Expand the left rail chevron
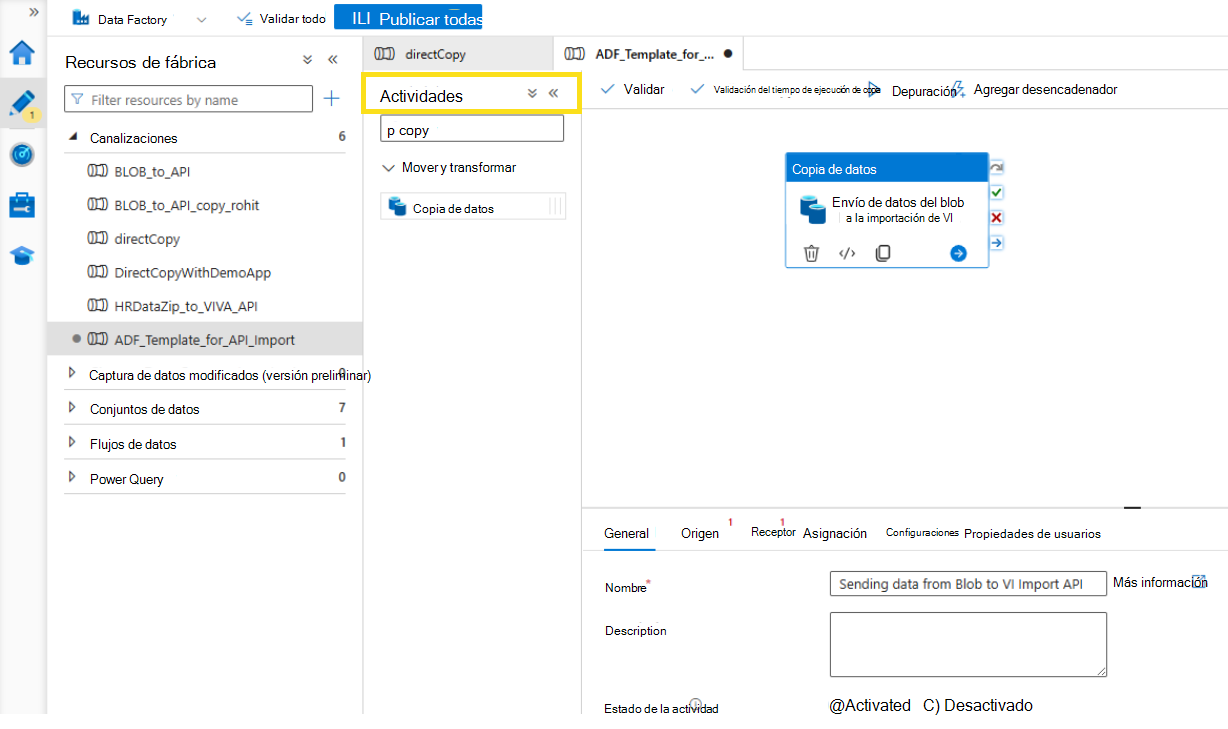Image resolution: width=1228 pixels, height=729 pixels. point(34,12)
